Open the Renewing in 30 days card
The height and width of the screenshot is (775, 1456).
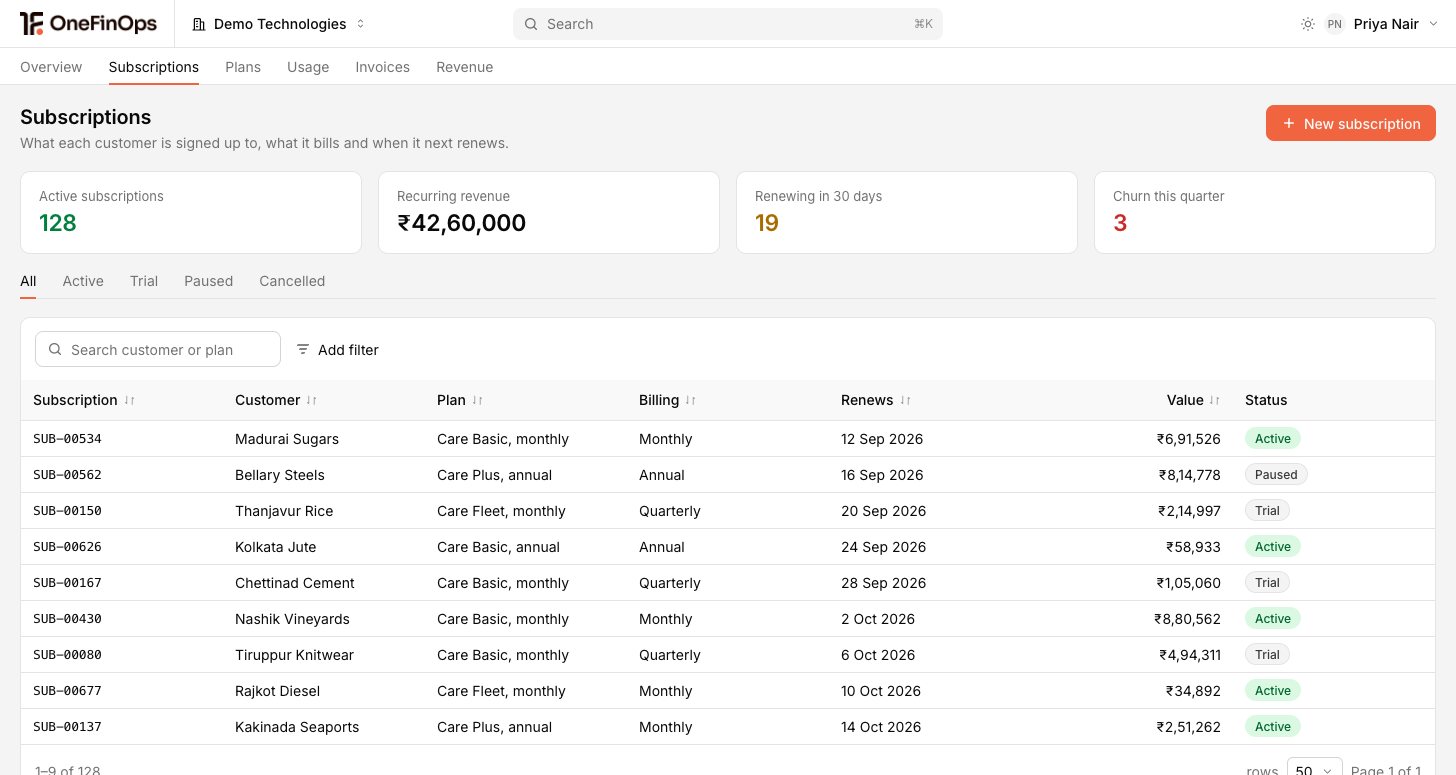tap(907, 212)
